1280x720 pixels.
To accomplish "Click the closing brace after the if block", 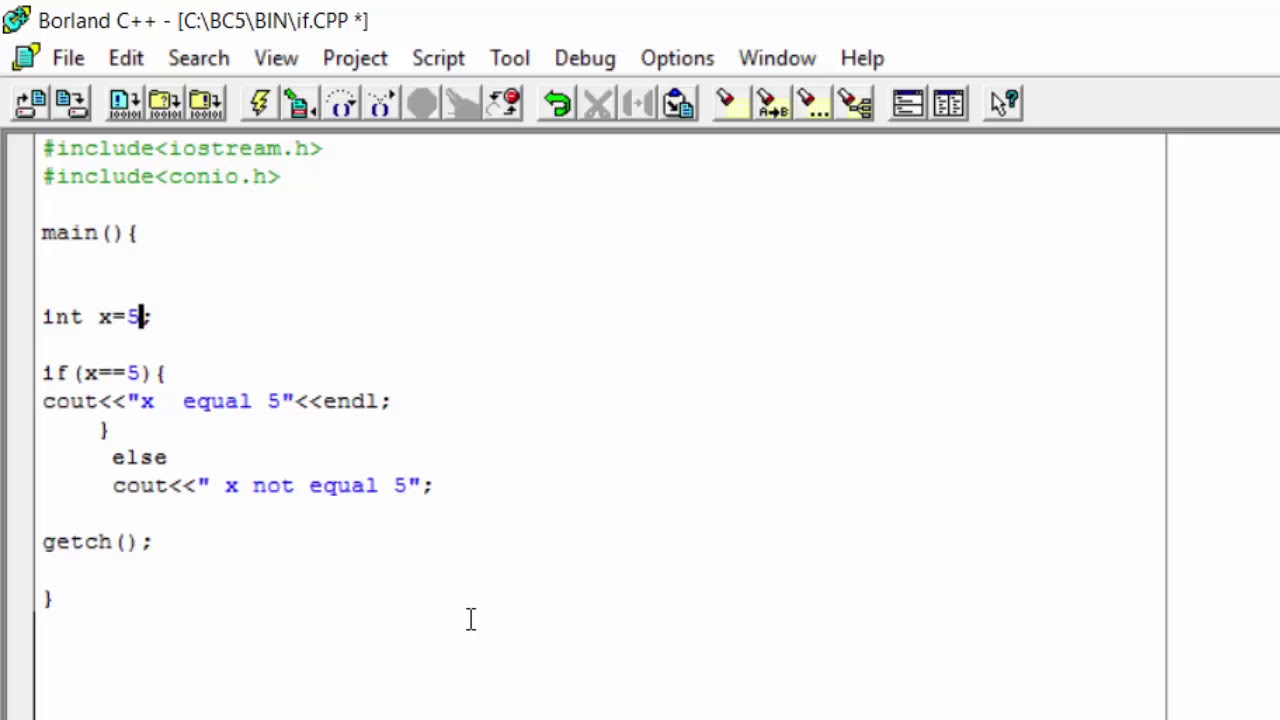I will pos(104,429).
